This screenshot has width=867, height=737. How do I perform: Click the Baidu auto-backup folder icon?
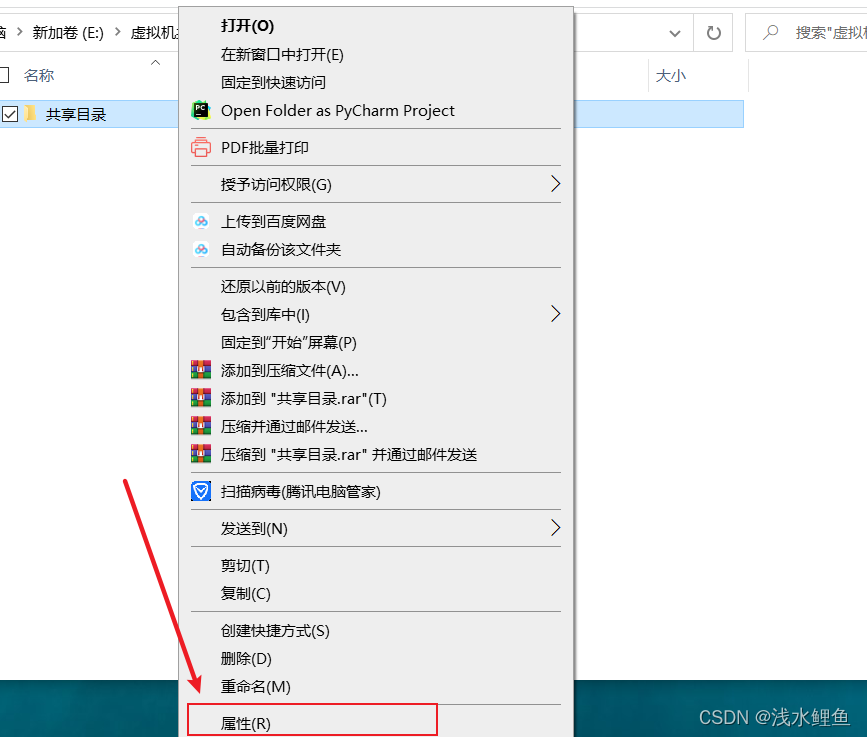[x=201, y=249]
